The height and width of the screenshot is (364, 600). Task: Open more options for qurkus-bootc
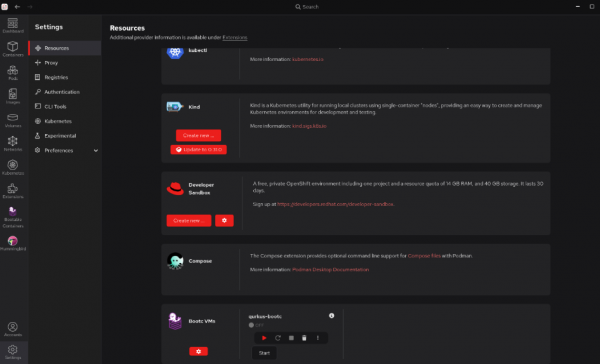coord(318,338)
